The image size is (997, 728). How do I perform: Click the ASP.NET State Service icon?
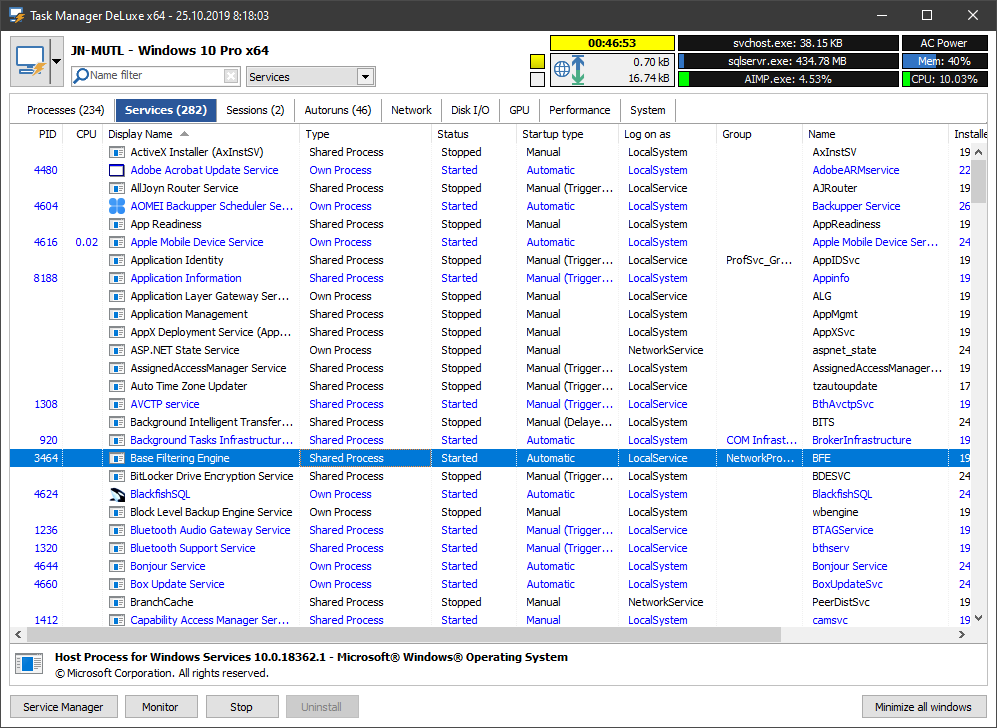(x=116, y=350)
